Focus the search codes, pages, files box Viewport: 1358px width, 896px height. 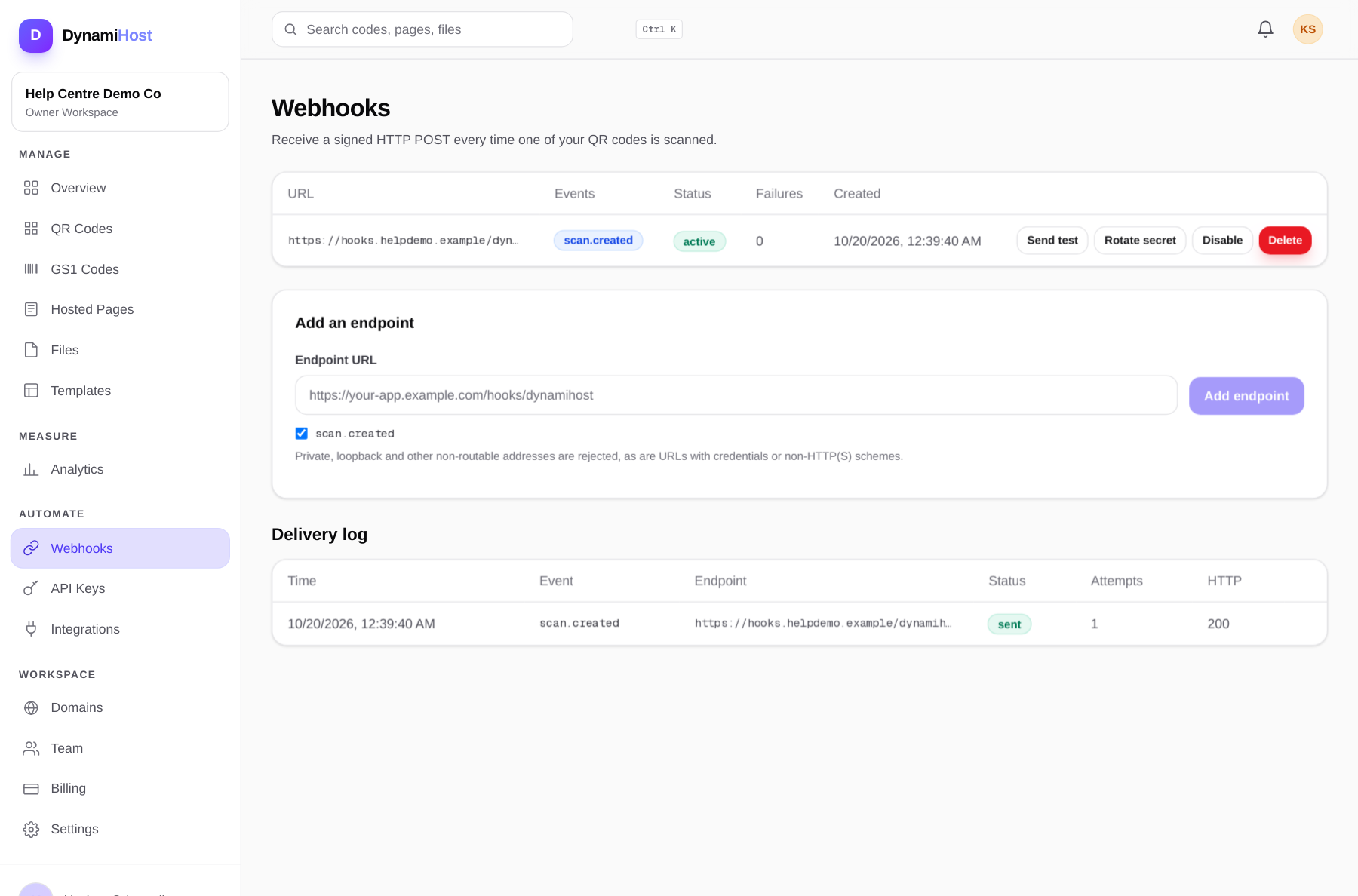pyautogui.click(x=422, y=29)
